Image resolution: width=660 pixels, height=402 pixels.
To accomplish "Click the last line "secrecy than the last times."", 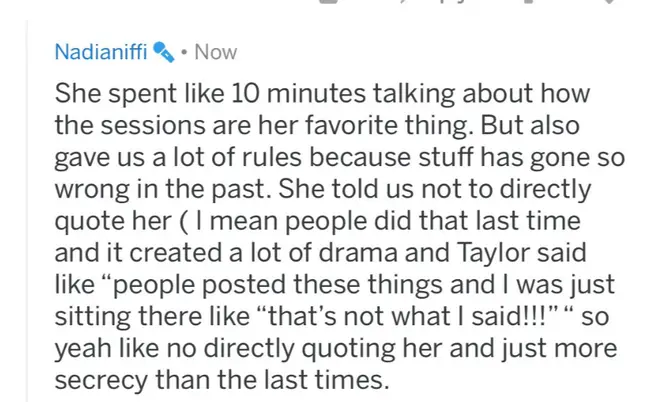I will 222,380.
